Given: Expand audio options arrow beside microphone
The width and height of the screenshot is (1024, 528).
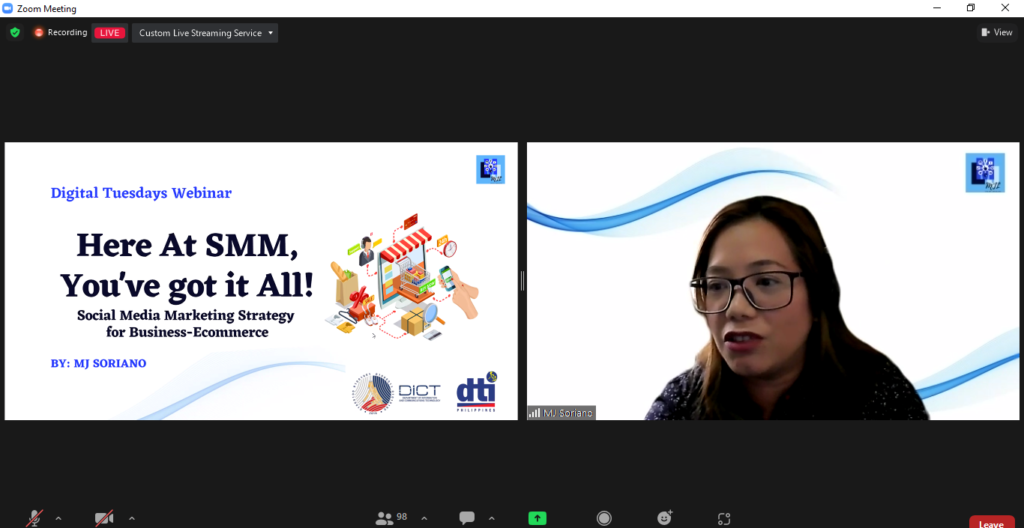Looking at the screenshot, I should [x=58, y=518].
